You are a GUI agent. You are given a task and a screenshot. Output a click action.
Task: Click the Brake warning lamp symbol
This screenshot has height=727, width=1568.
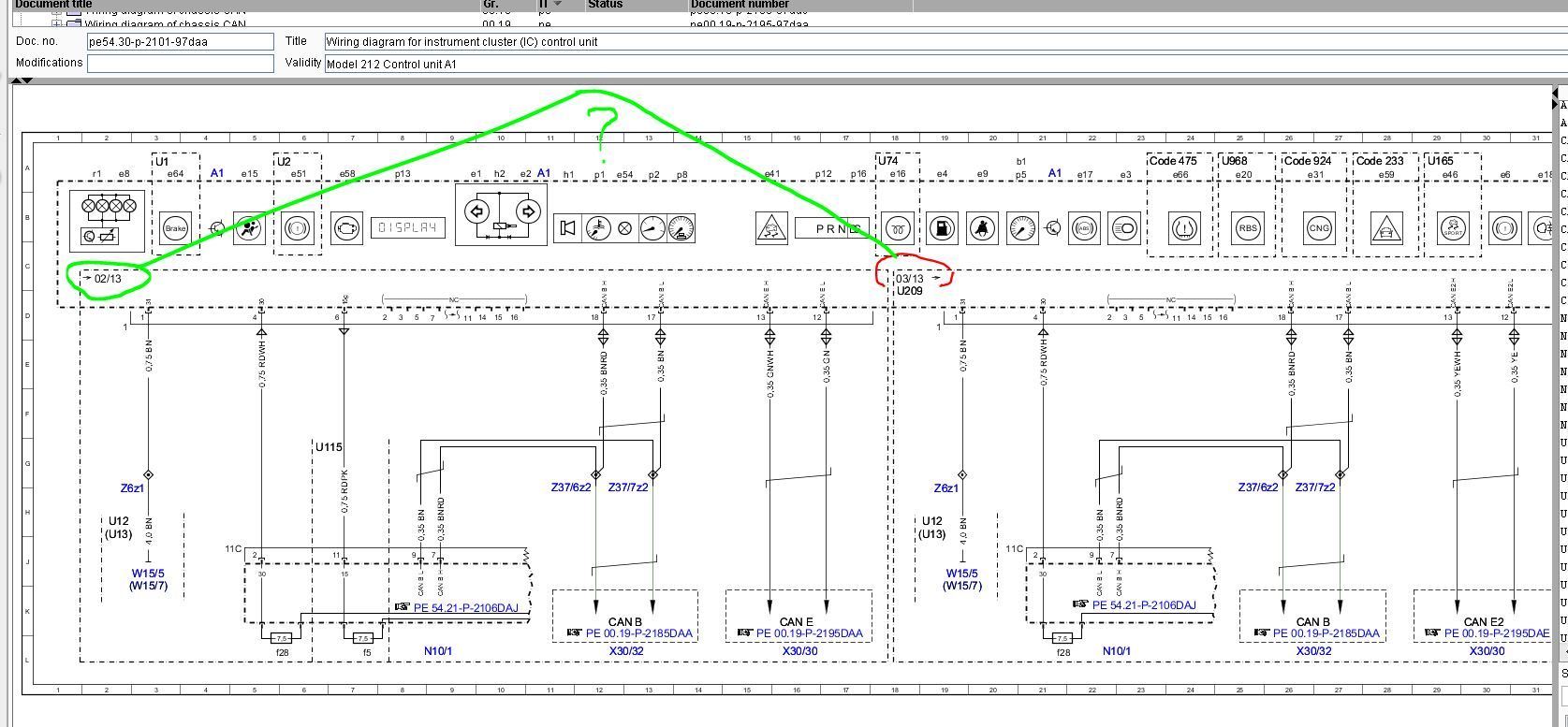[x=175, y=228]
